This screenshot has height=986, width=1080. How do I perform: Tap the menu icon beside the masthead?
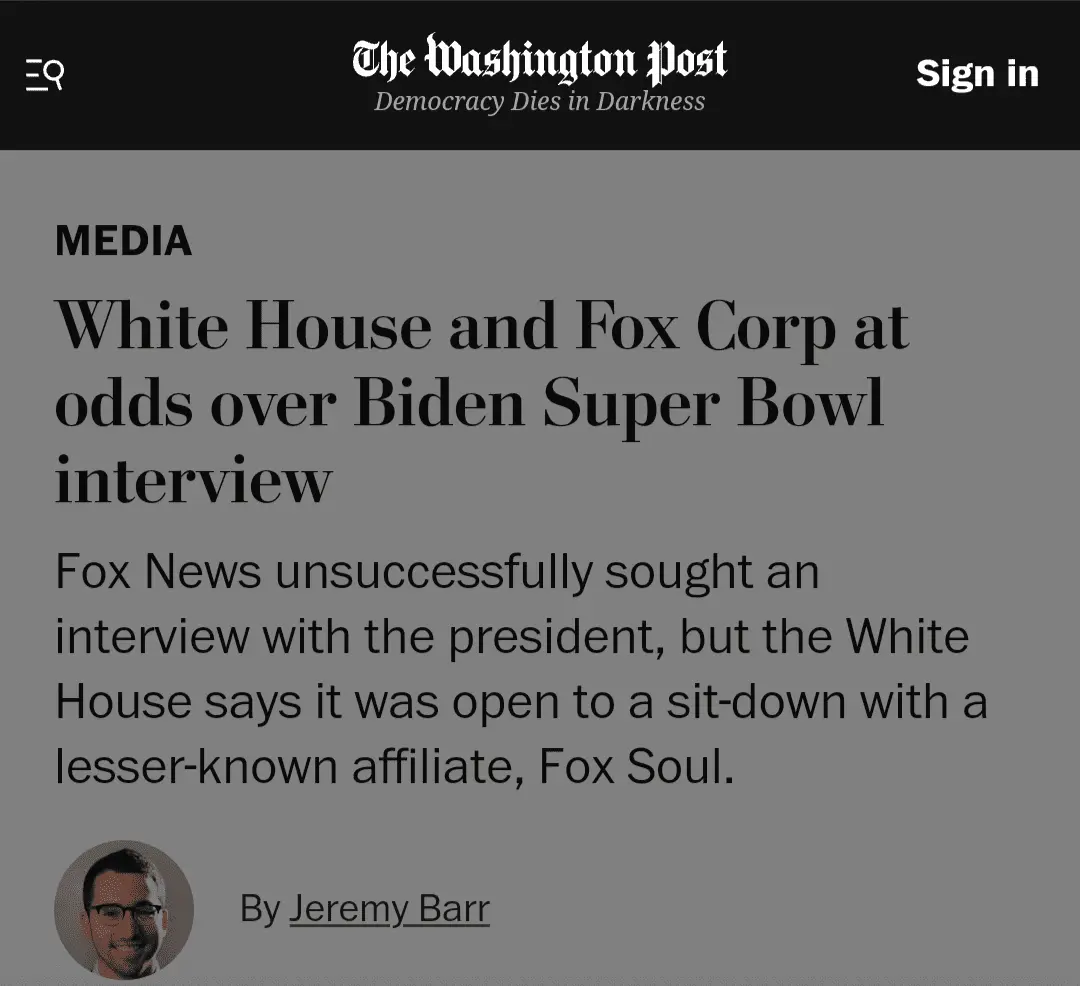coord(43,74)
